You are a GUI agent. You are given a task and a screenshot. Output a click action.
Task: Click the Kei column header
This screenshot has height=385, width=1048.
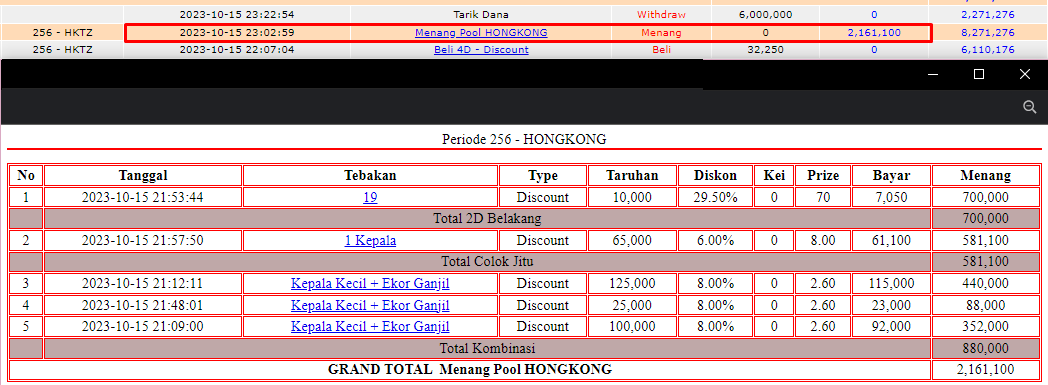[774, 176]
